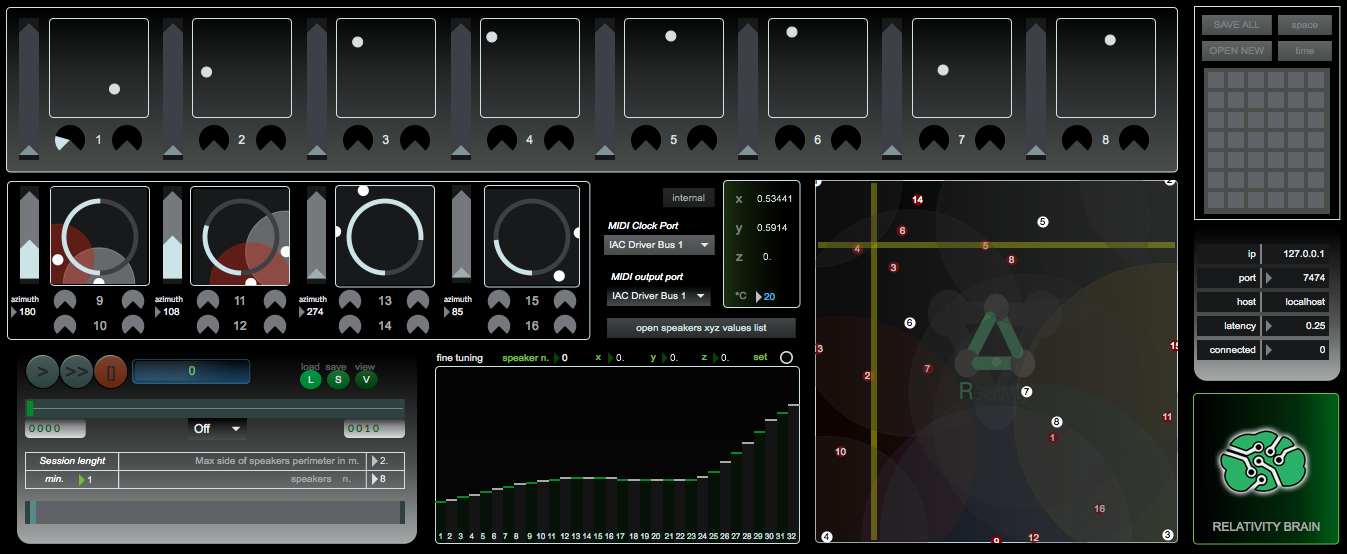Click the knob right of number 10
1347x554 pixels.
[134, 324]
